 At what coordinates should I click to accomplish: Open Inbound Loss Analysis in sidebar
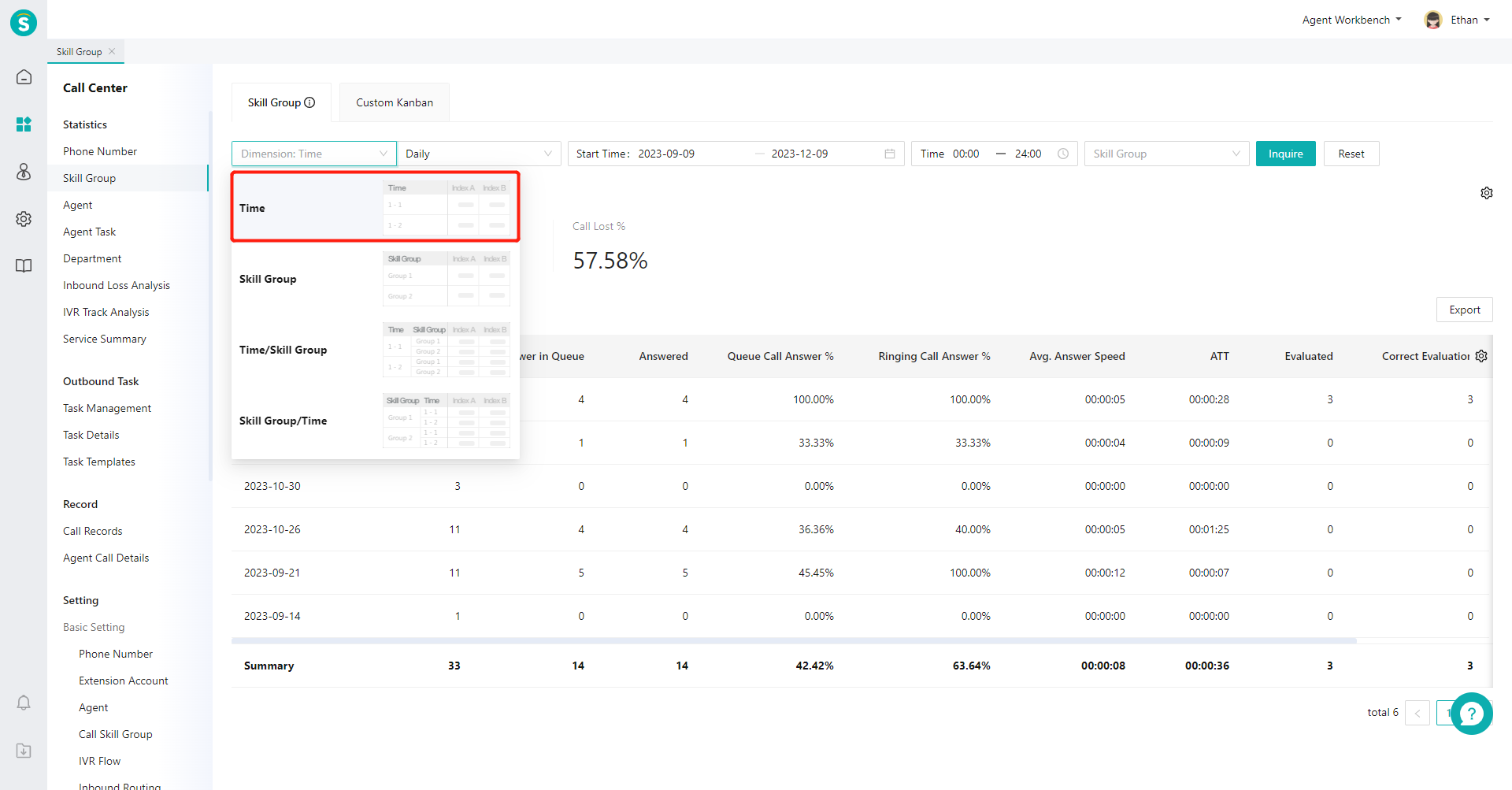[117, 285]
